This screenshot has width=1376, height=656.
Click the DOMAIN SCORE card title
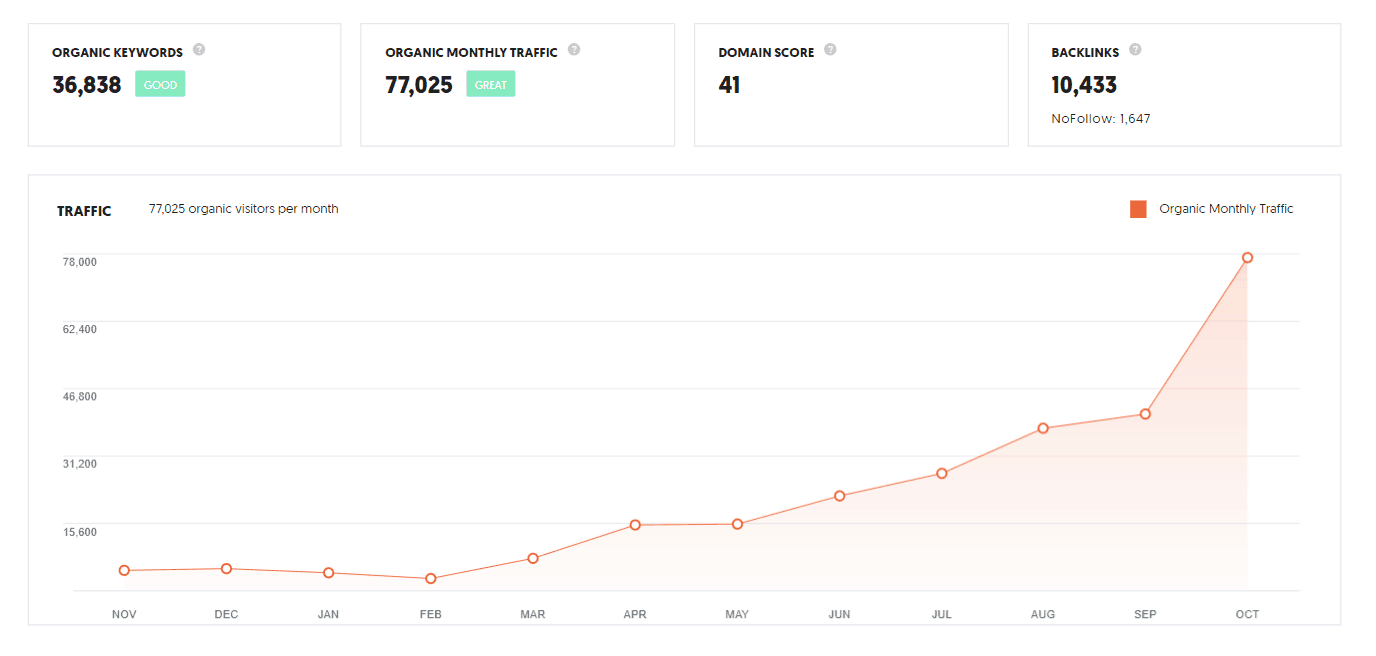(767, 52)
